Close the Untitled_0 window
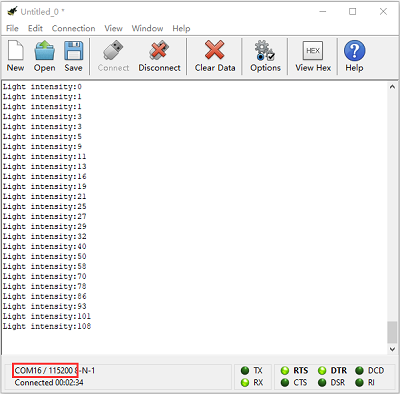Viewport: 400px width, 394px height. [x=383, y=11]
